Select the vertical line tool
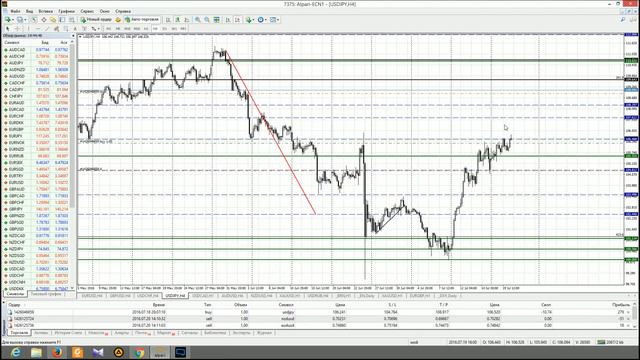Image resolution: width=640 pixels, height=360 pixels. click(28, 29)
